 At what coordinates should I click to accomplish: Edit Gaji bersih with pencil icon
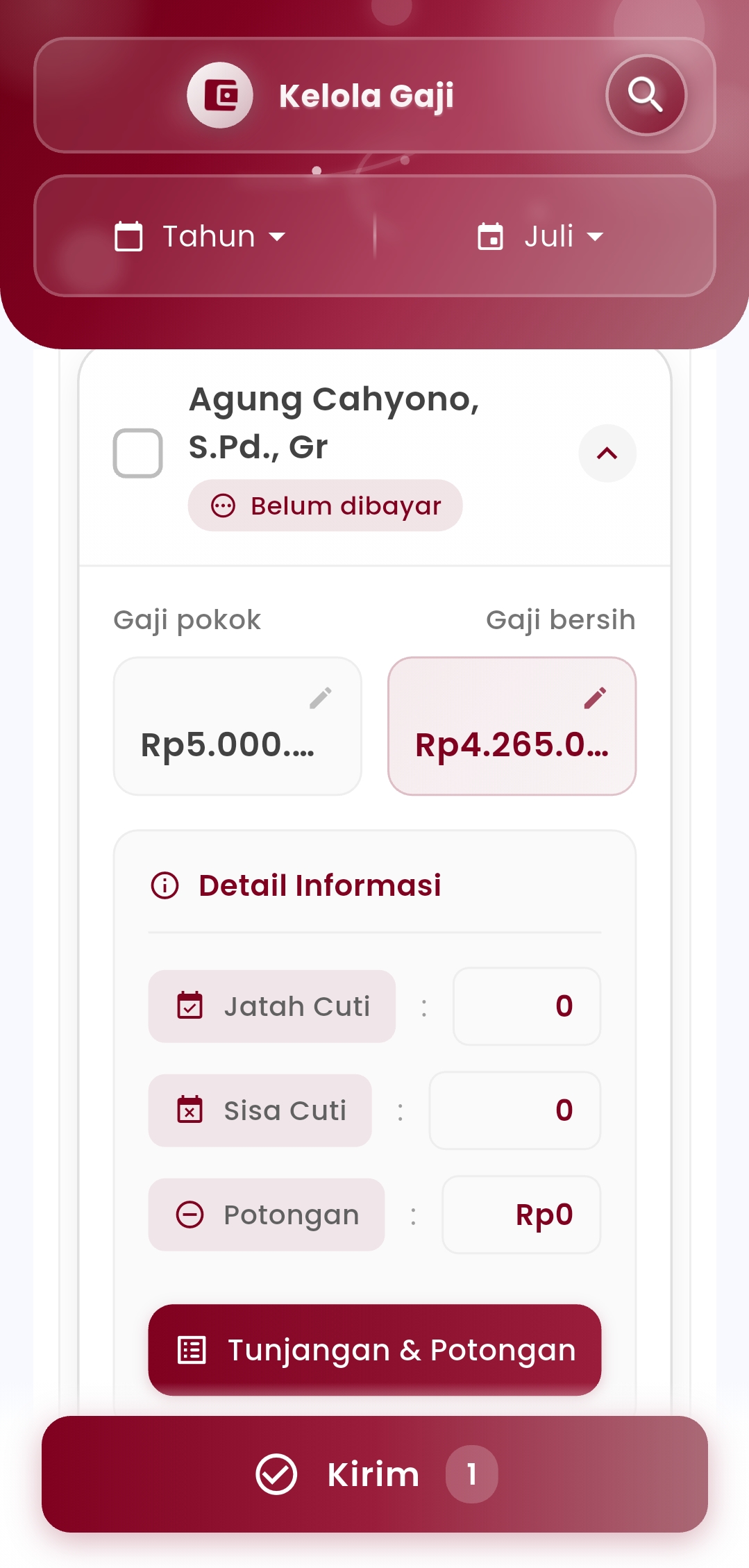tap(595, 697)
